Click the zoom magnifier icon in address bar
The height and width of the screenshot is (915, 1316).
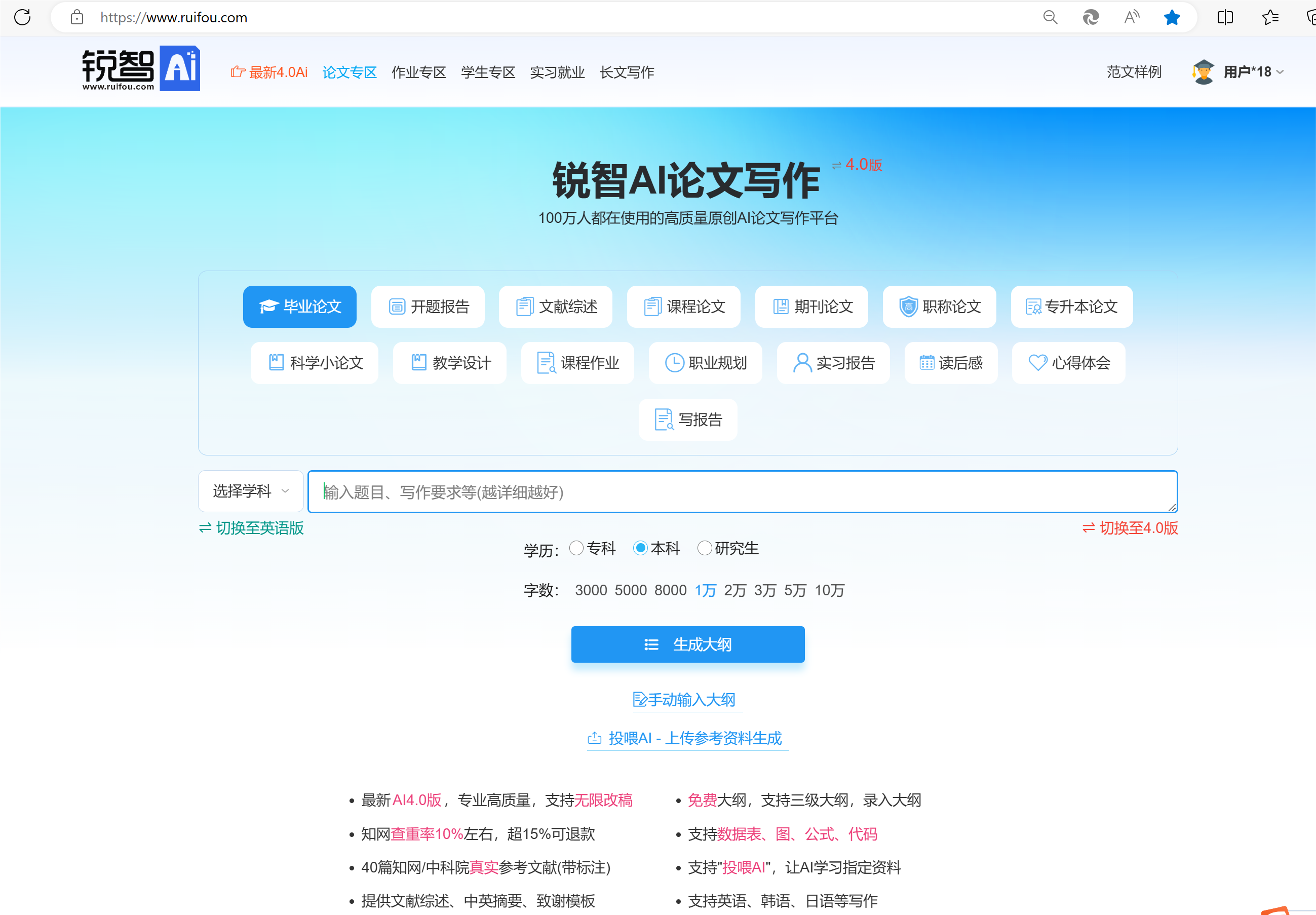[x=1050, y=17]
